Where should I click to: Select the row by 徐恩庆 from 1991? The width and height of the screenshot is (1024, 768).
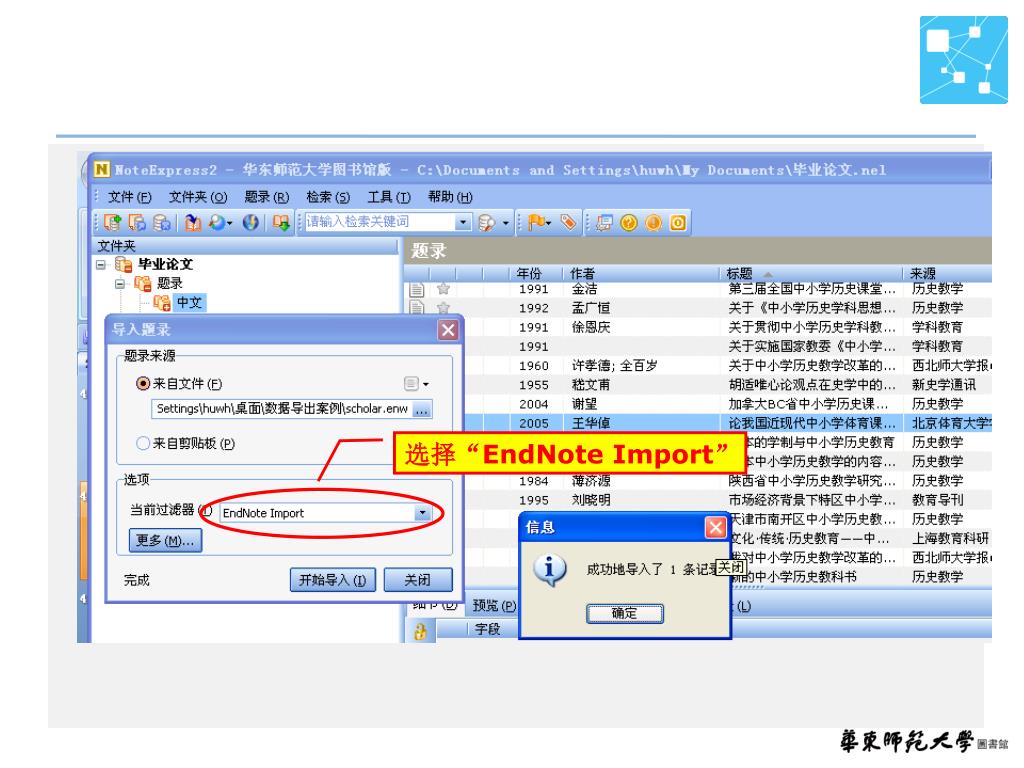click(x=728, y=327)
